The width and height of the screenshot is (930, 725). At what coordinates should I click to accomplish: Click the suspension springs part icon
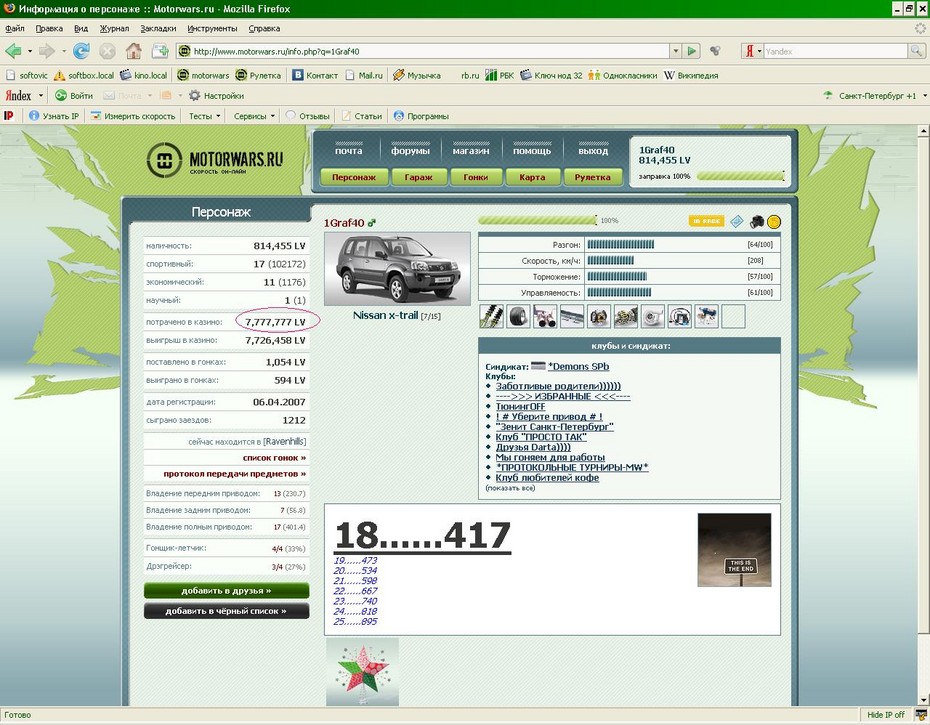[x=491, y=316]
